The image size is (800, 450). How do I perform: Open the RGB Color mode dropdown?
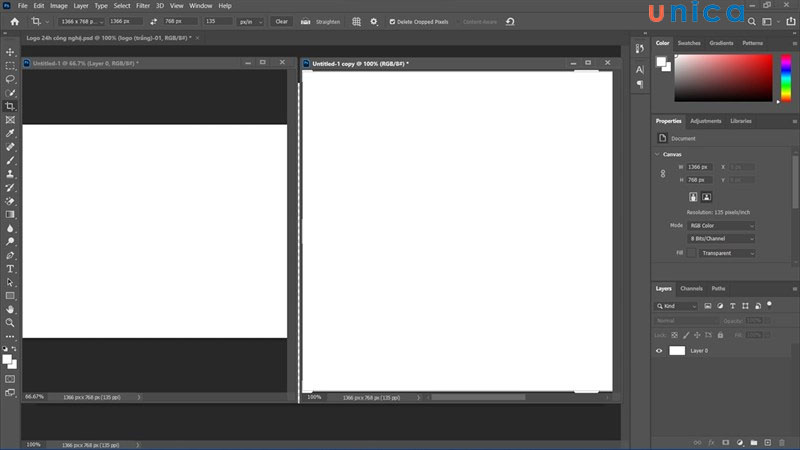[x=721, y=226]
